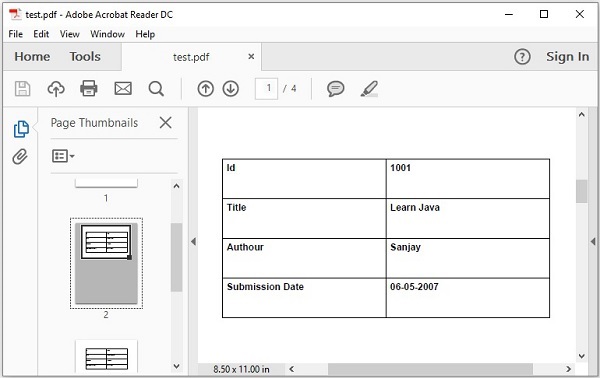Collapse the left navigation pane arrow
The image size is (600, 378).
tap(193, 241)
